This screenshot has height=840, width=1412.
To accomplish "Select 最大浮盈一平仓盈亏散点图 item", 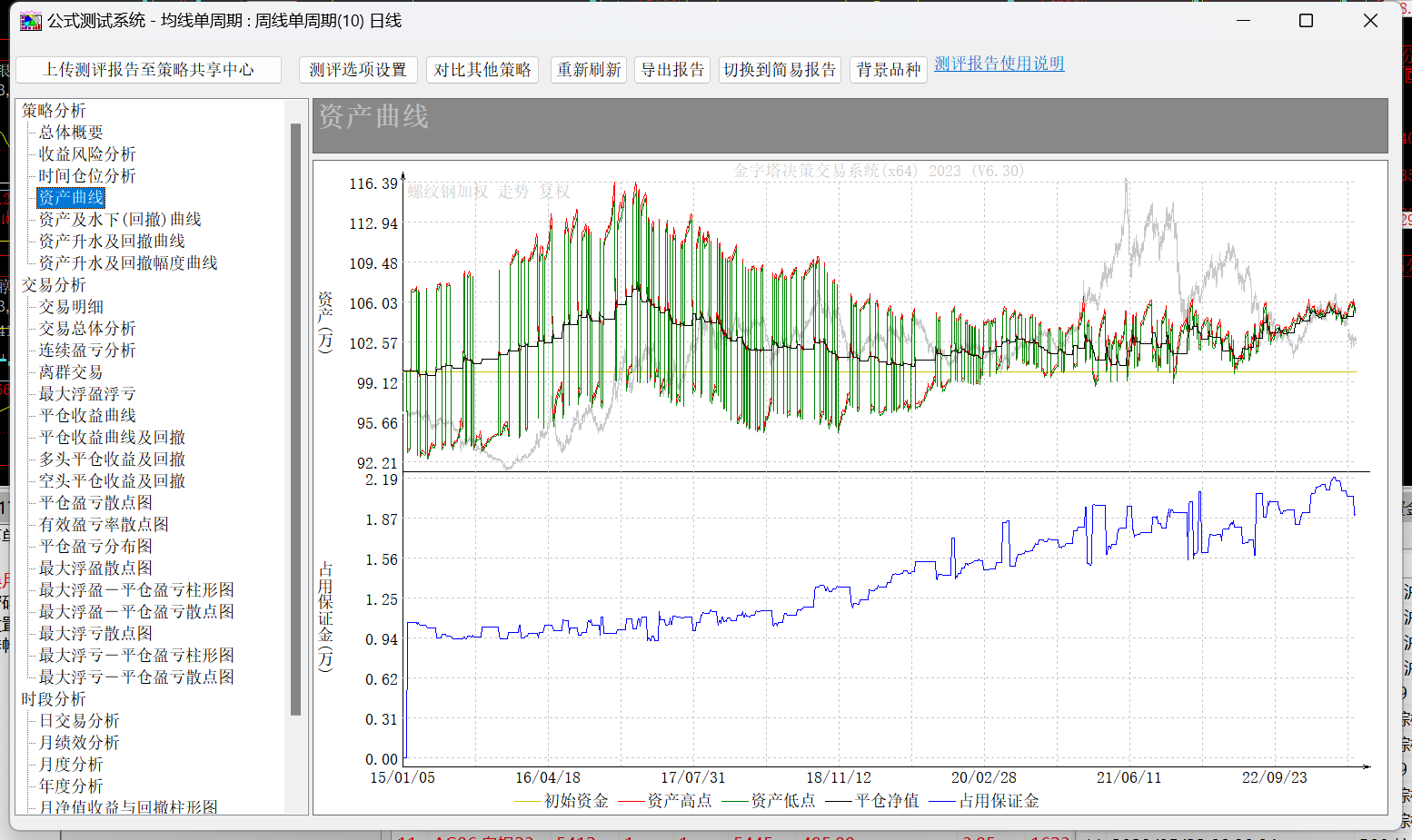I will 136,612.
